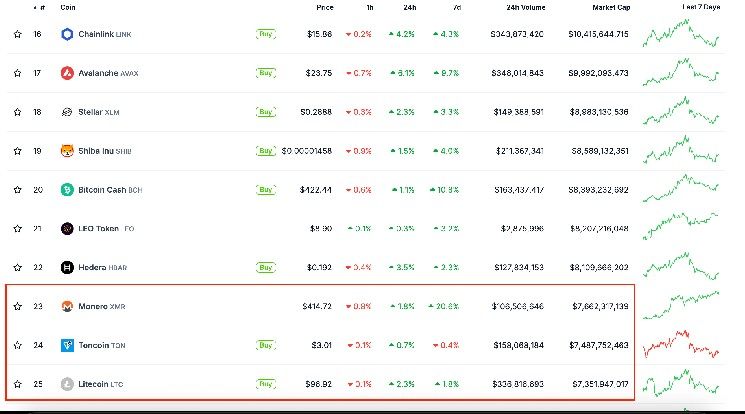Sort by the 24h Volume column header
The width and height of the screenshot is (745, 414).
(525, 8)
